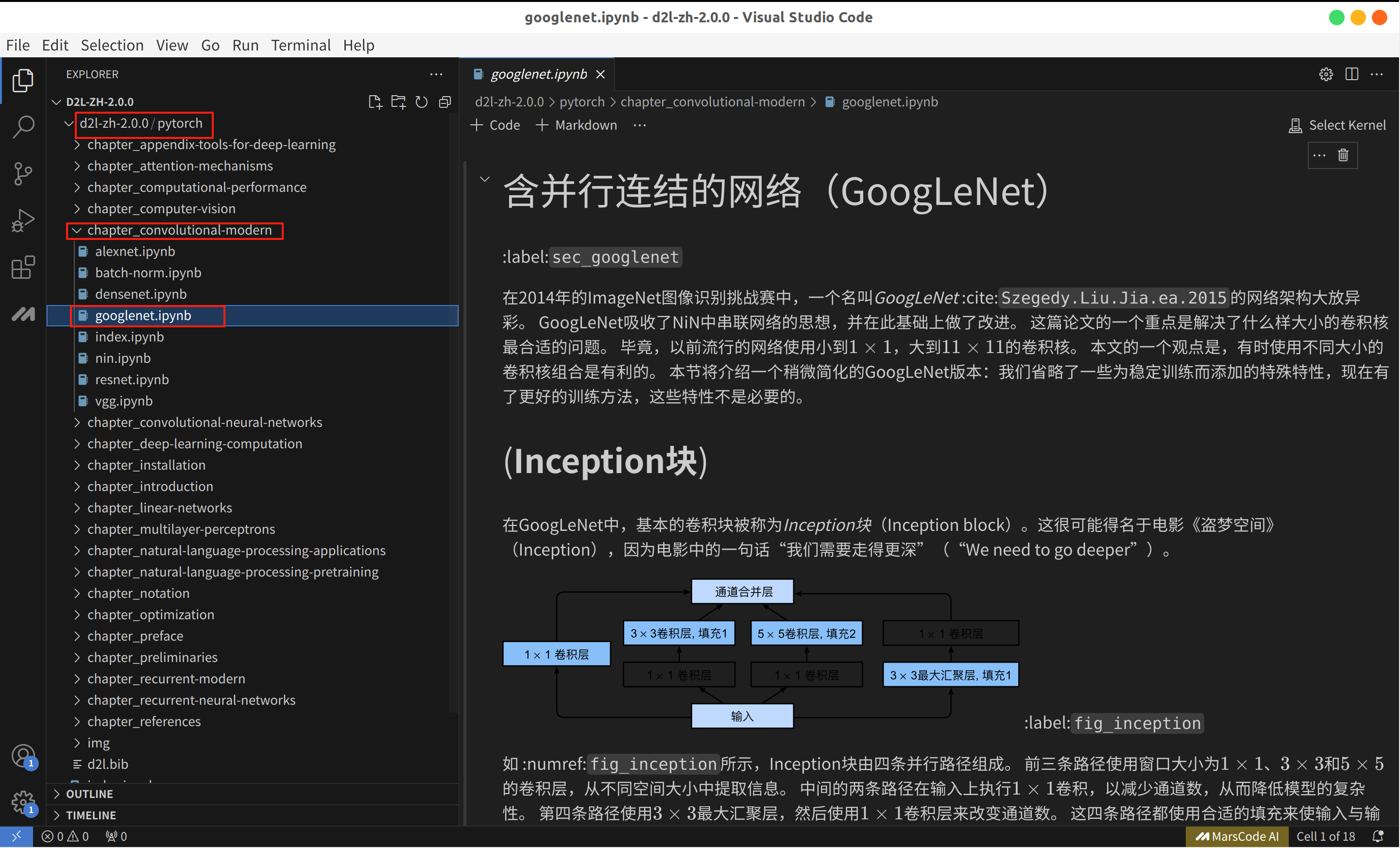Collapse all folders in Explorer

445,102
